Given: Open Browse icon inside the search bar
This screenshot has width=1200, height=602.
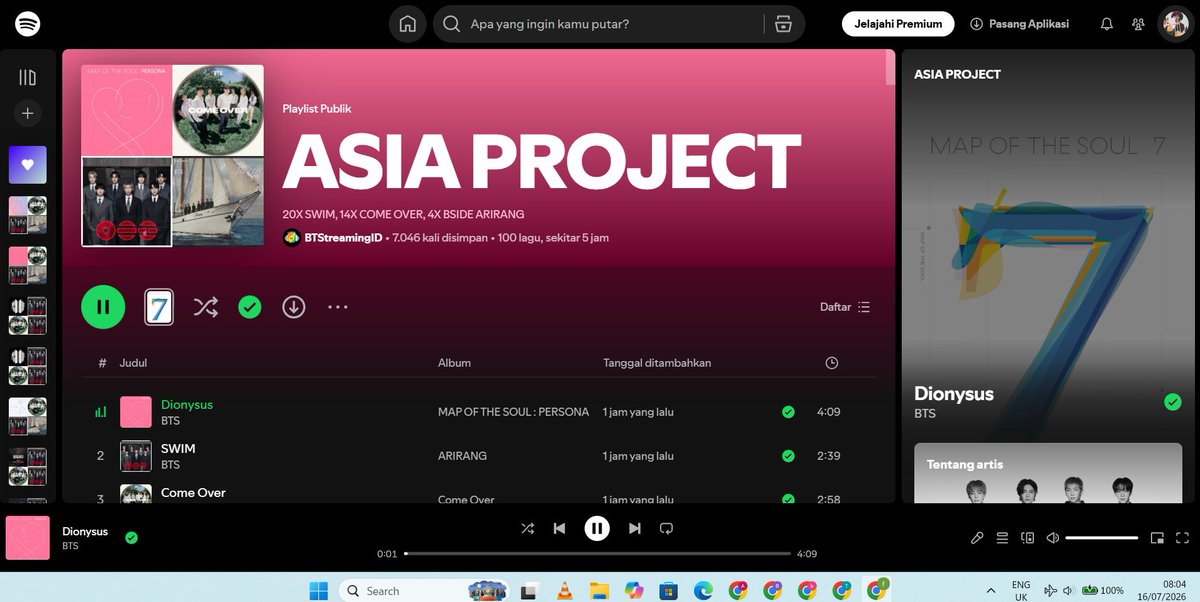Looking at the screenshot, I should pyautogui.click(x=784, y=24).
